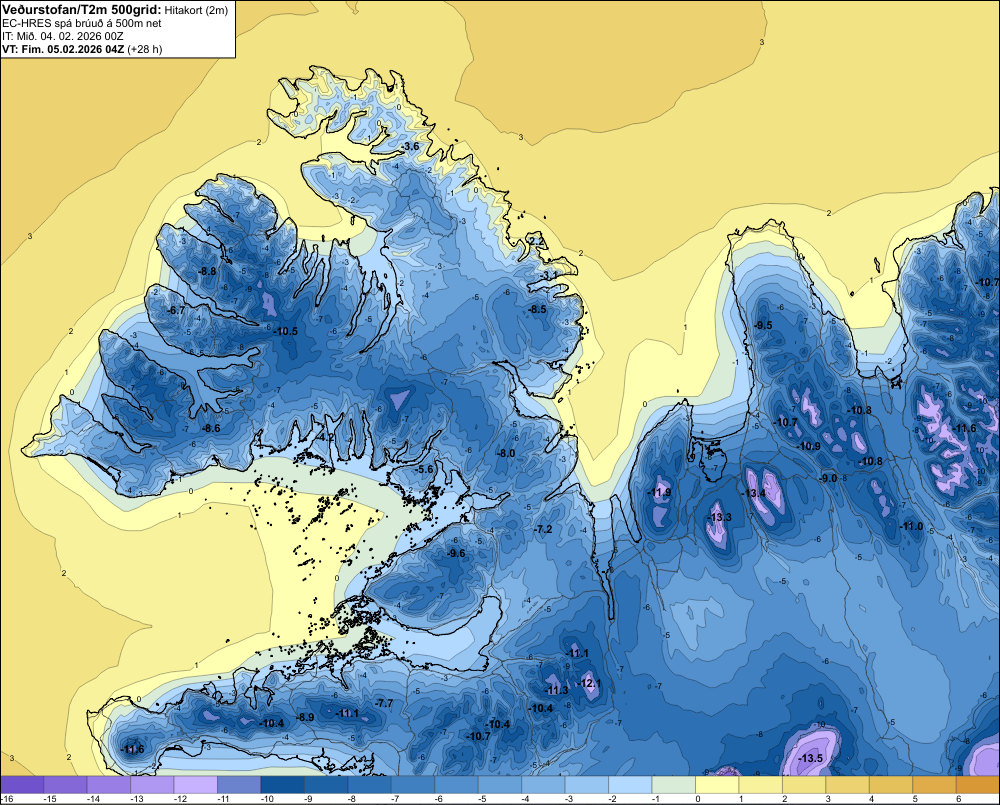Click the -13.4 temperature label
Screen dimensions: 1000x805
(754, 493)
